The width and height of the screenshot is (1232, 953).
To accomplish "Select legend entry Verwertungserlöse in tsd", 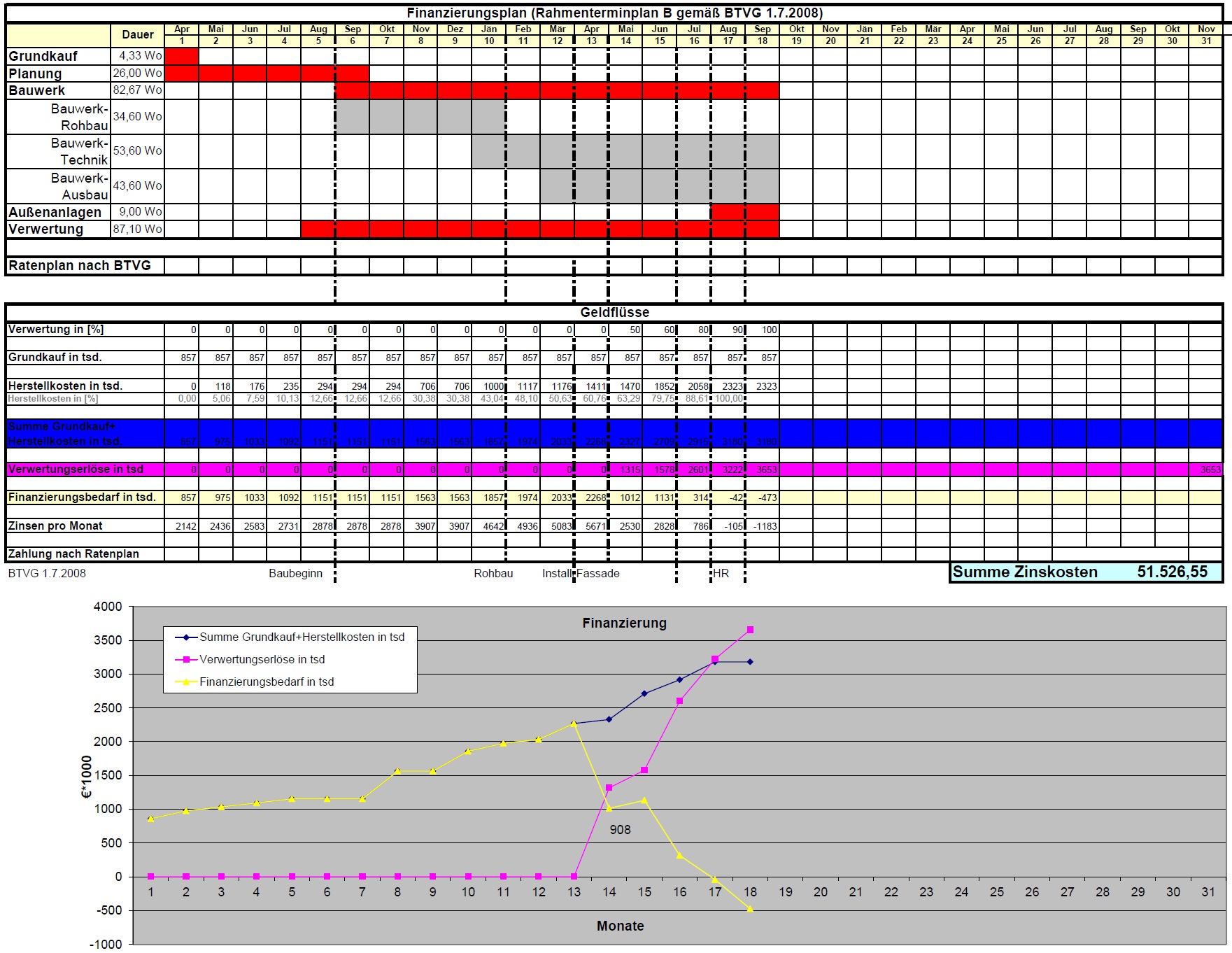I will (250, 660).
